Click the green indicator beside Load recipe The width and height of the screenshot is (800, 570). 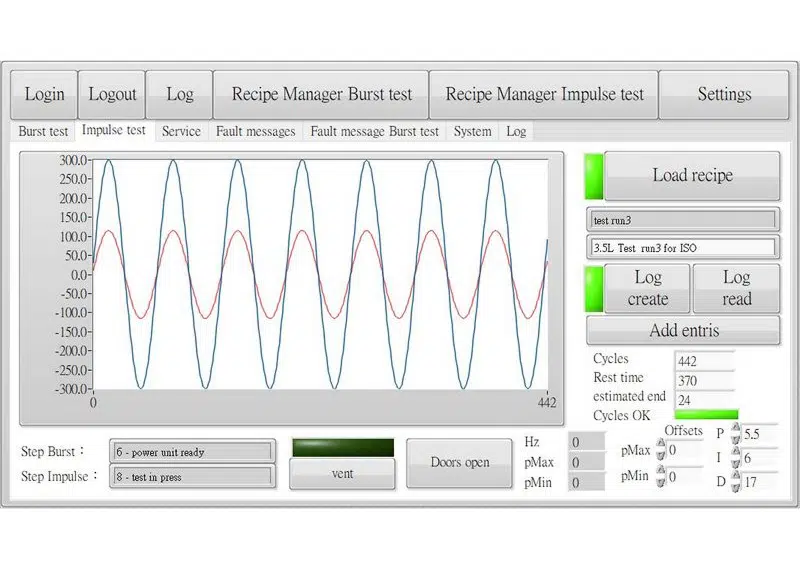point(594,176)
